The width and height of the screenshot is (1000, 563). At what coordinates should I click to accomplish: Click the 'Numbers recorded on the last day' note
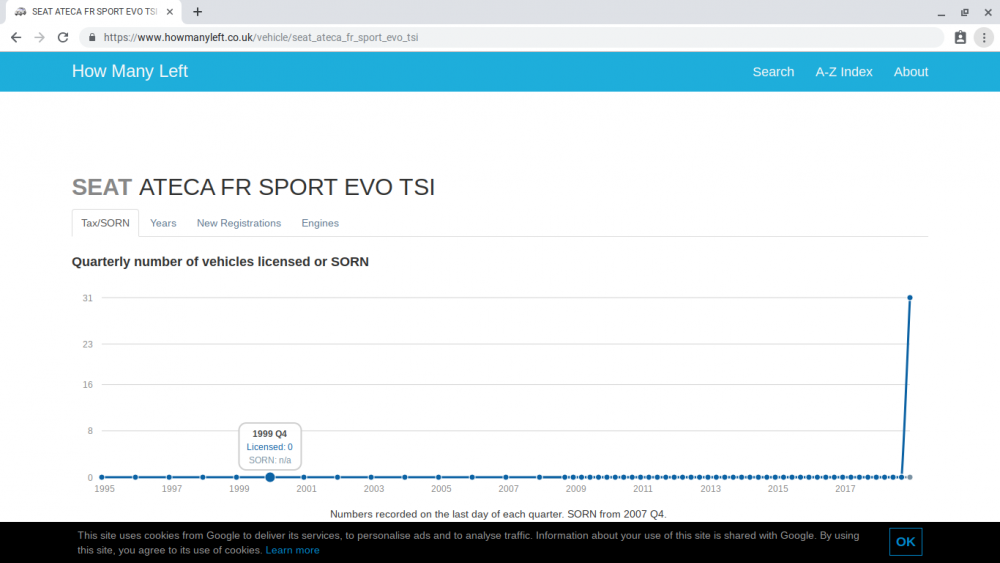[x=498, y=514]
